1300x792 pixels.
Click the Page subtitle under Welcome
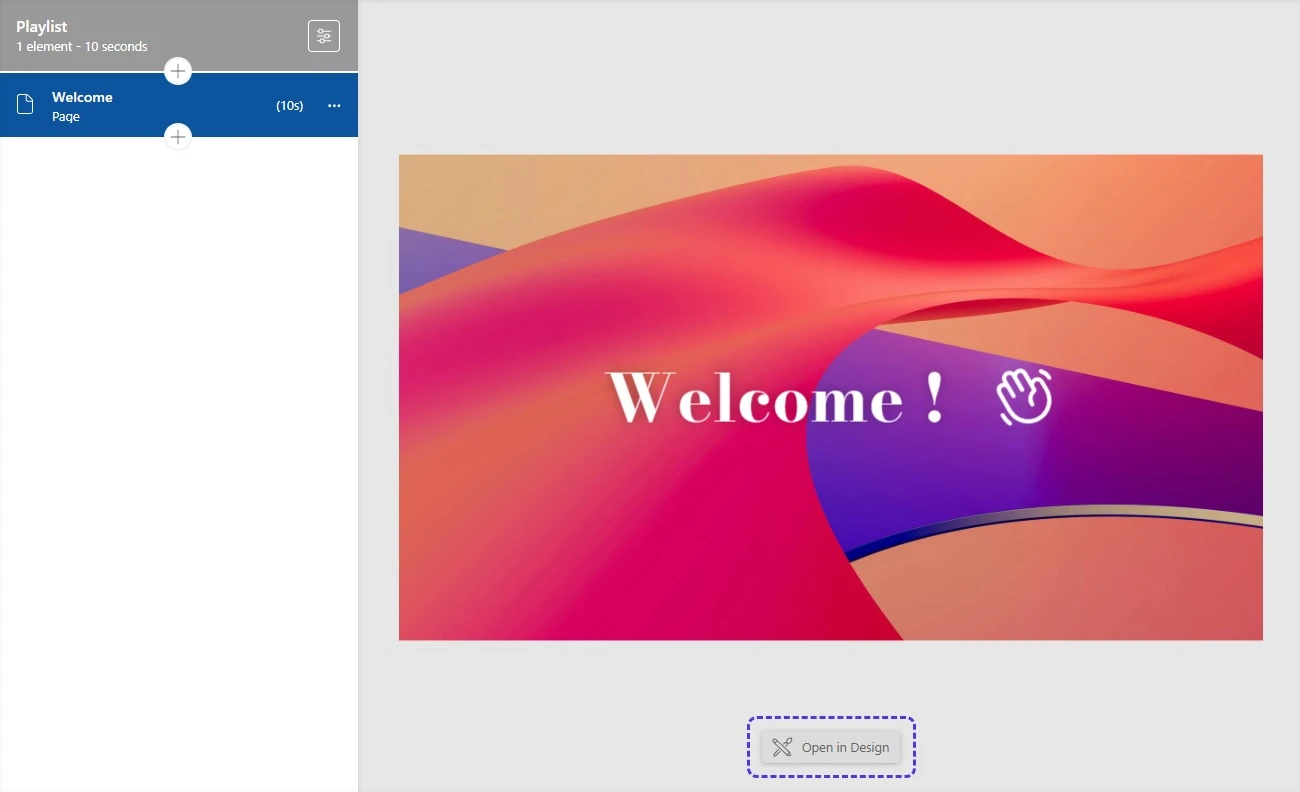pos(65,116)
